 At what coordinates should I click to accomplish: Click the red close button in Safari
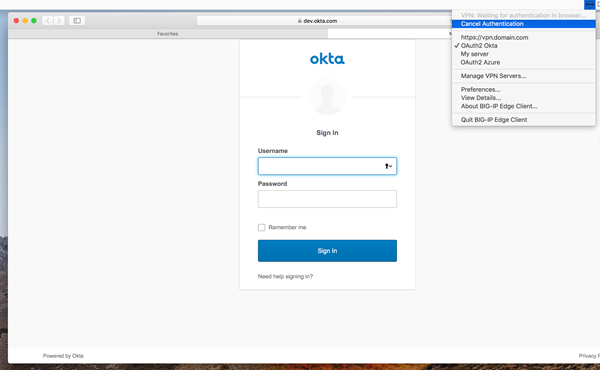coord(16,21)
